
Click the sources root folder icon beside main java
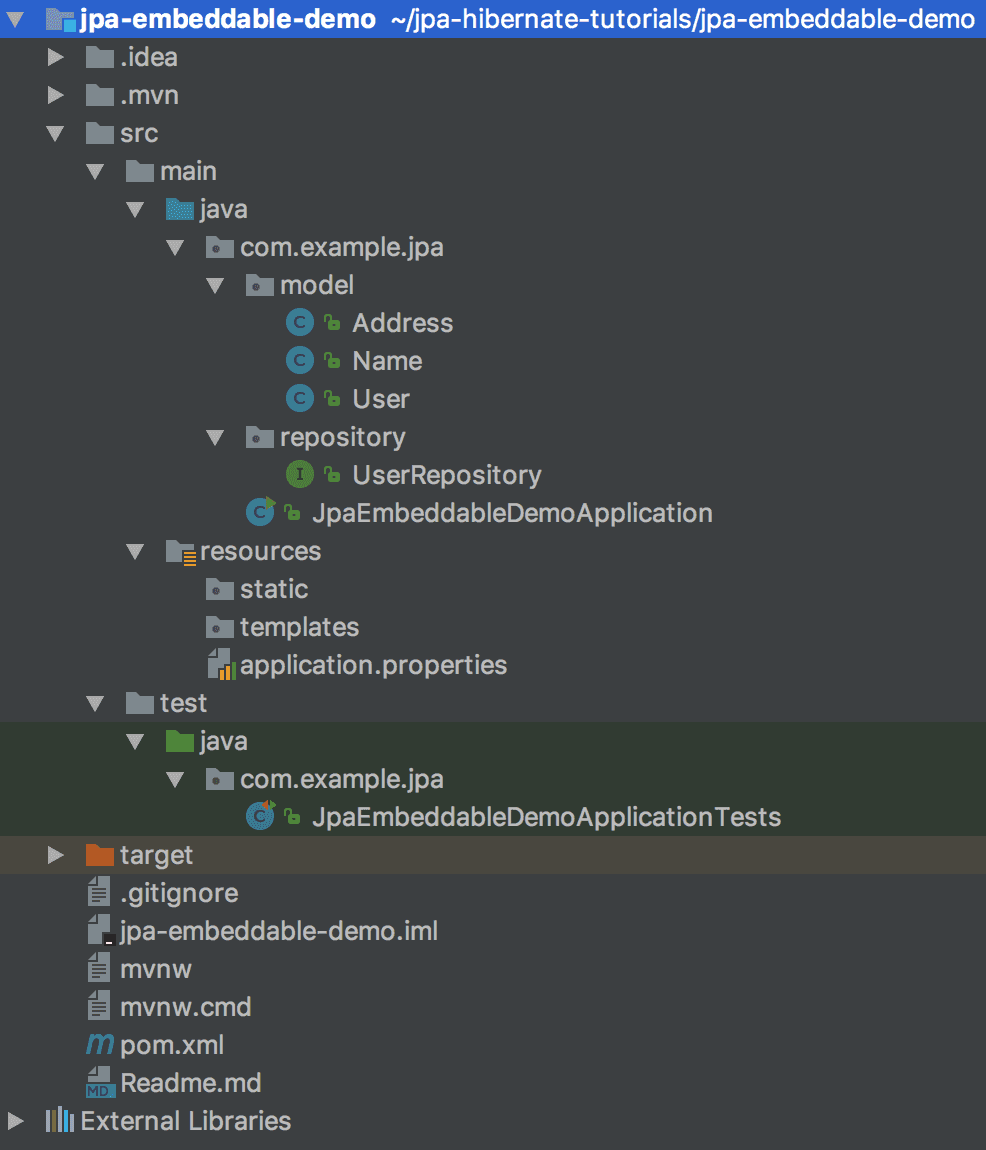(x=178, y=208)
